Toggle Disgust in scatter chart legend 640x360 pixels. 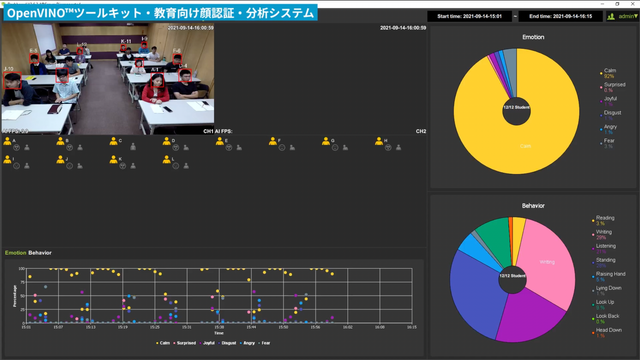point(227,343)
